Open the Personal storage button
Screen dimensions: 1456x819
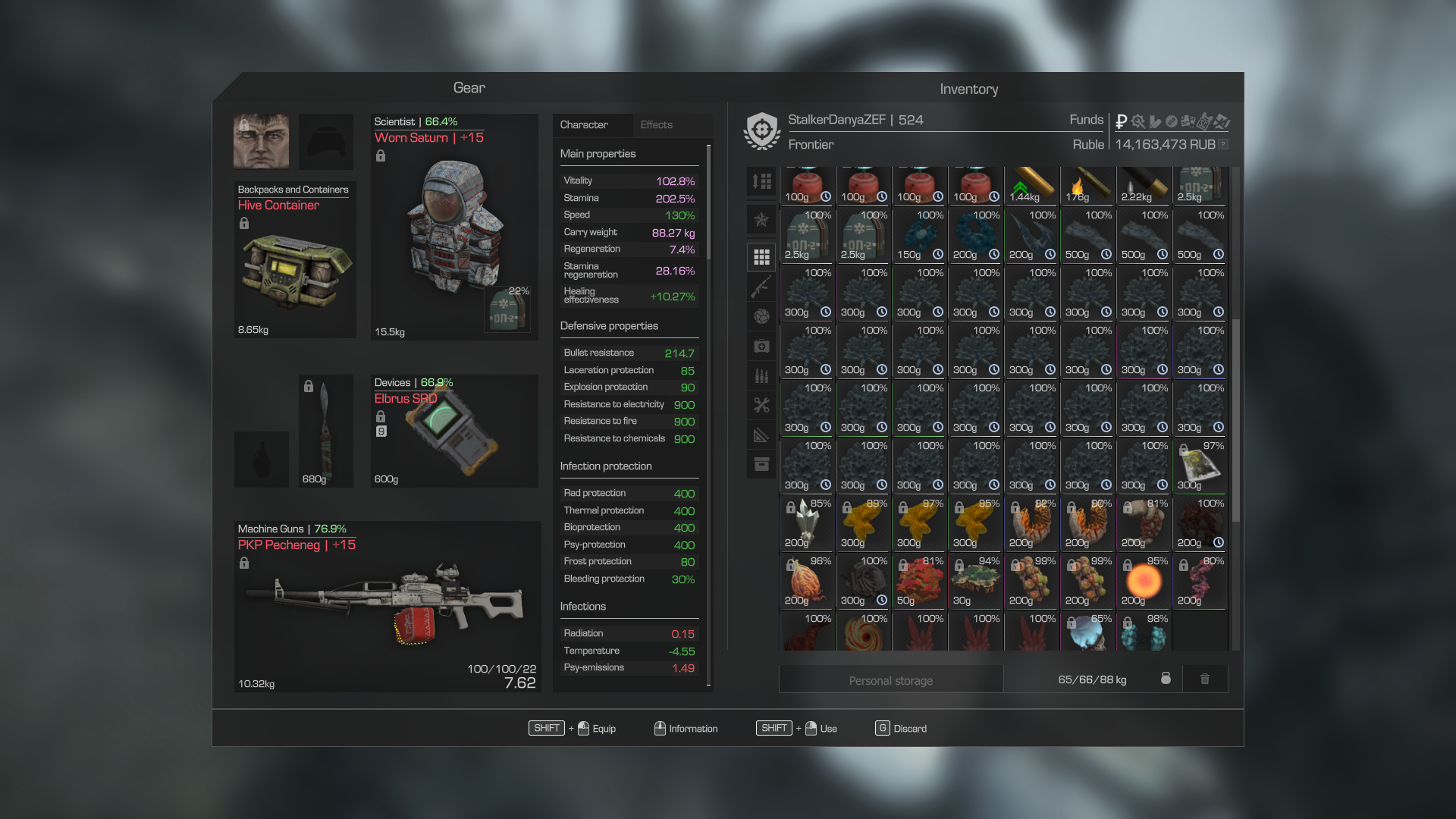pyautogui.click(x=891, y=679)
